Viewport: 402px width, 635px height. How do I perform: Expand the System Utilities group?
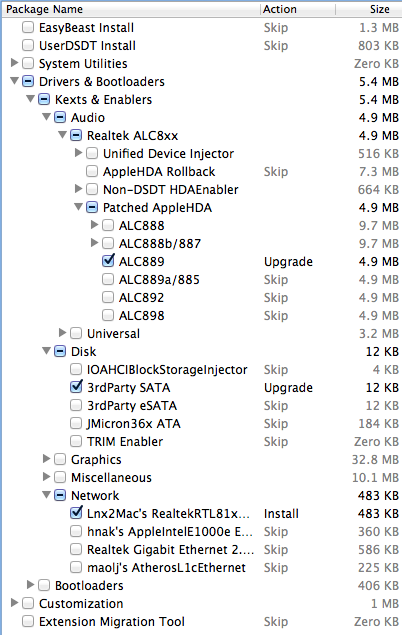click(14, 63)
